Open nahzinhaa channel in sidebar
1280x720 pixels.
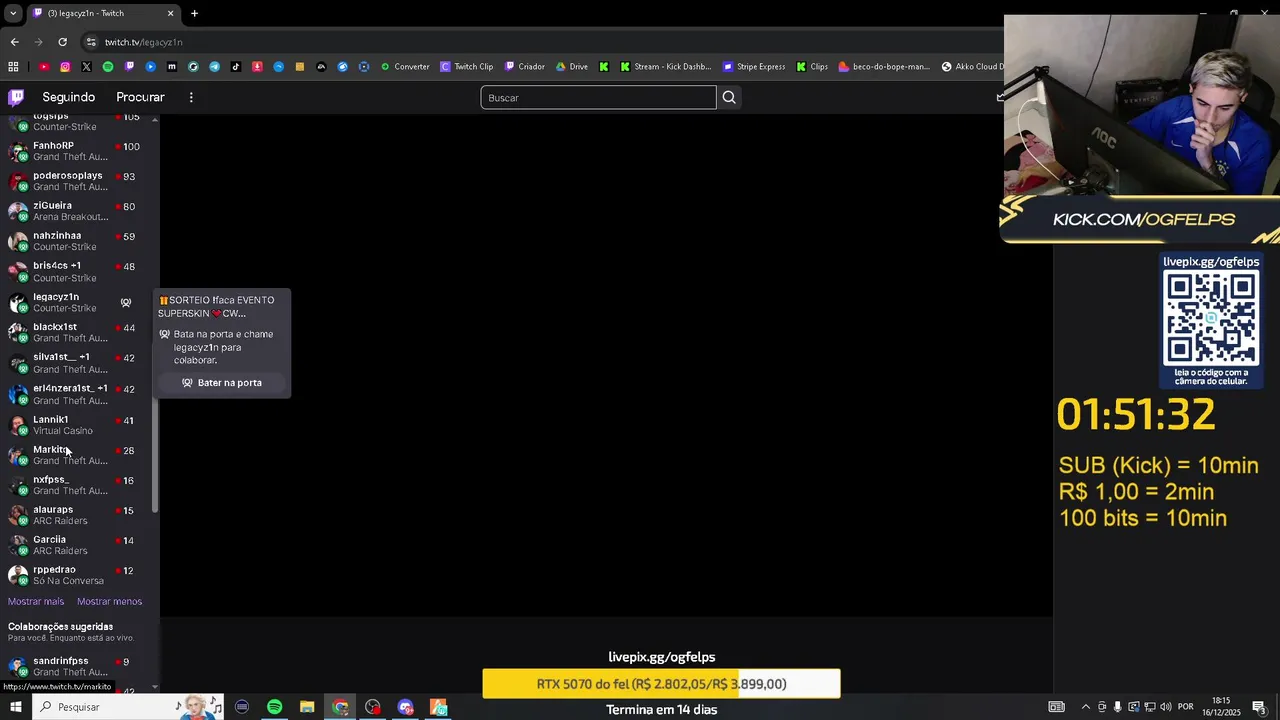(78, 241)
